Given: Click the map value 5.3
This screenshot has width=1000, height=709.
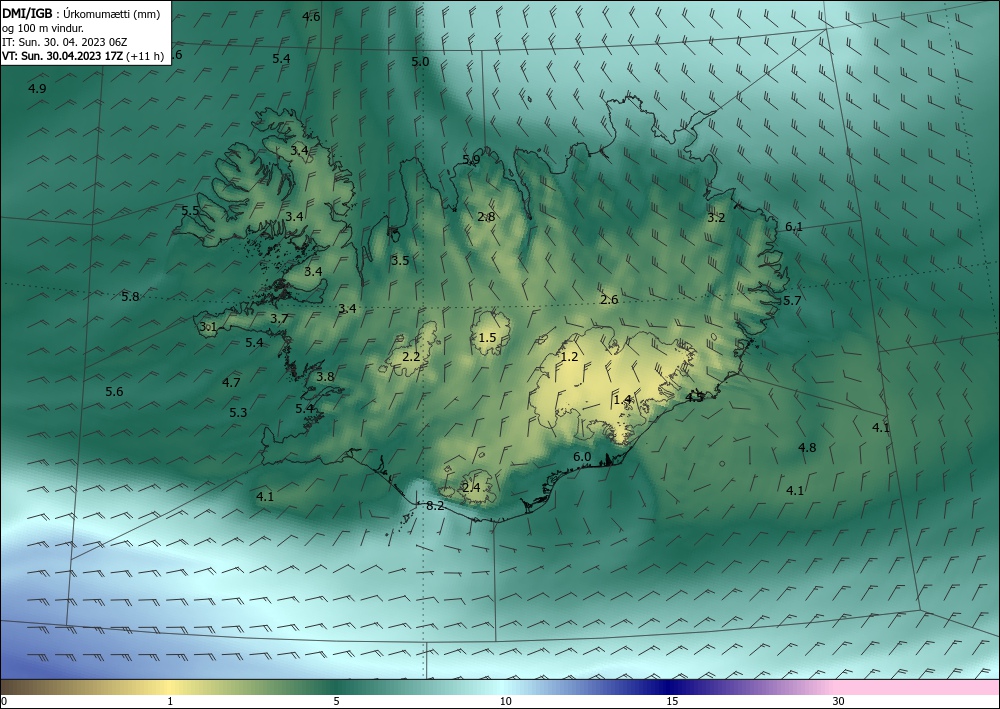Looking at the screenshot, I should [239, 413].
